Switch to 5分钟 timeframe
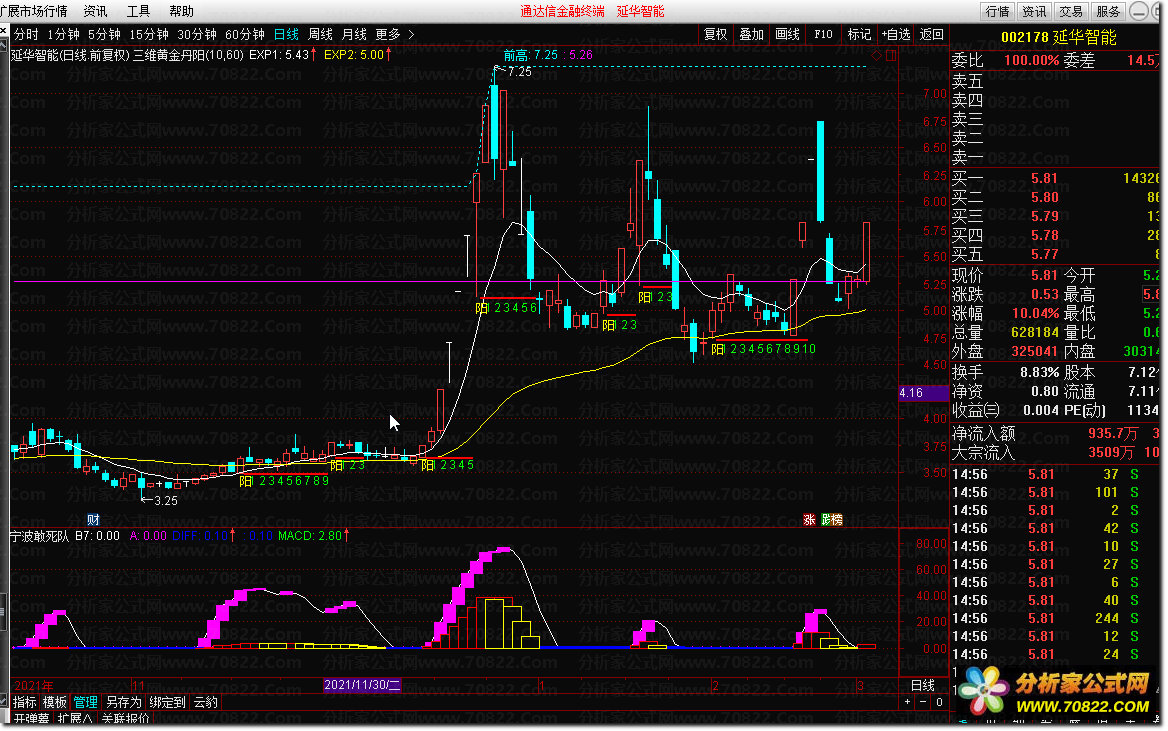The width and height of the screenshot is (1168, 731). coord(104,34)
